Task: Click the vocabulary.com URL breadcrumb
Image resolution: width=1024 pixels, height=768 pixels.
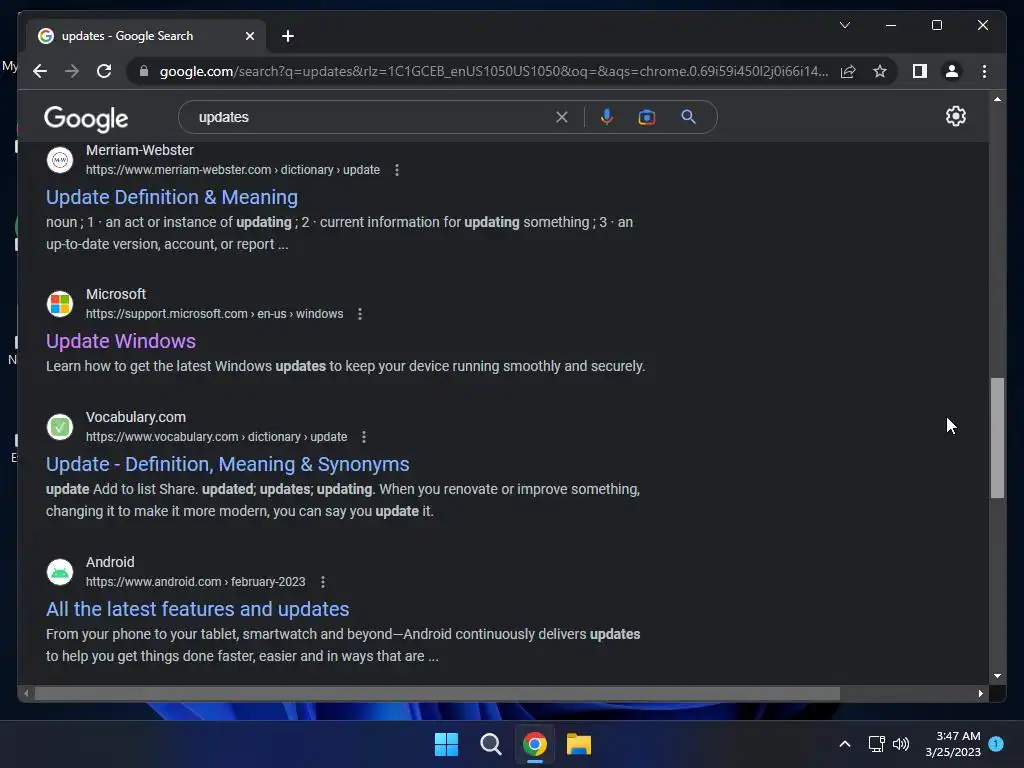Action: (x=216, y=437)
